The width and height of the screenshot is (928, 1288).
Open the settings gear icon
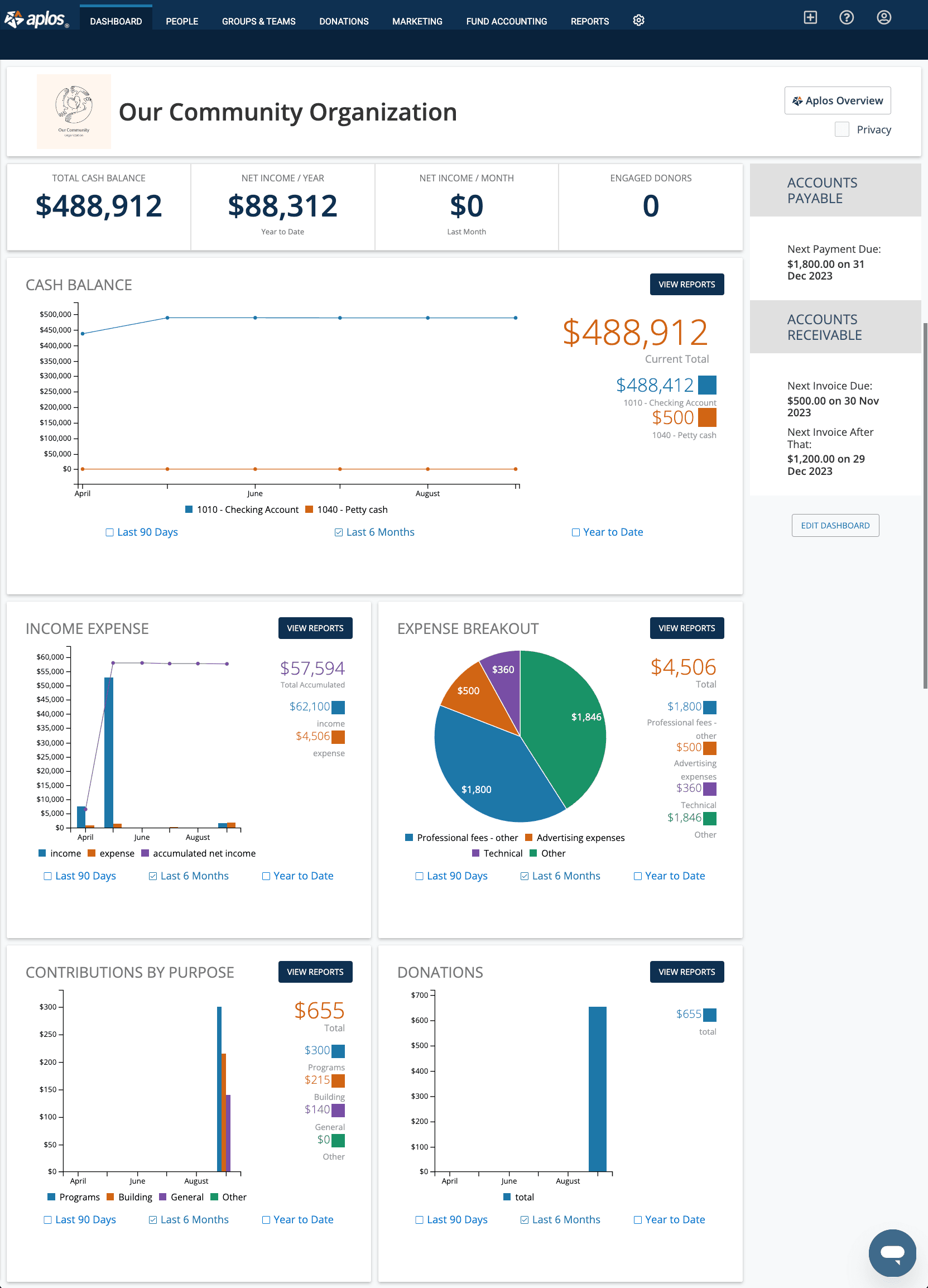[x=638, y=21]
